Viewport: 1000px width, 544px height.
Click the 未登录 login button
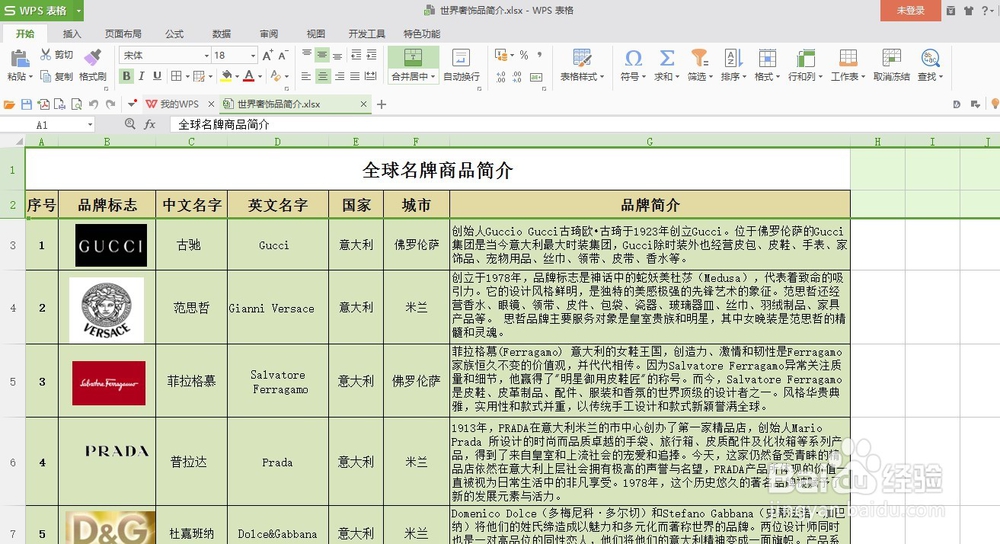tap(910, 10)
